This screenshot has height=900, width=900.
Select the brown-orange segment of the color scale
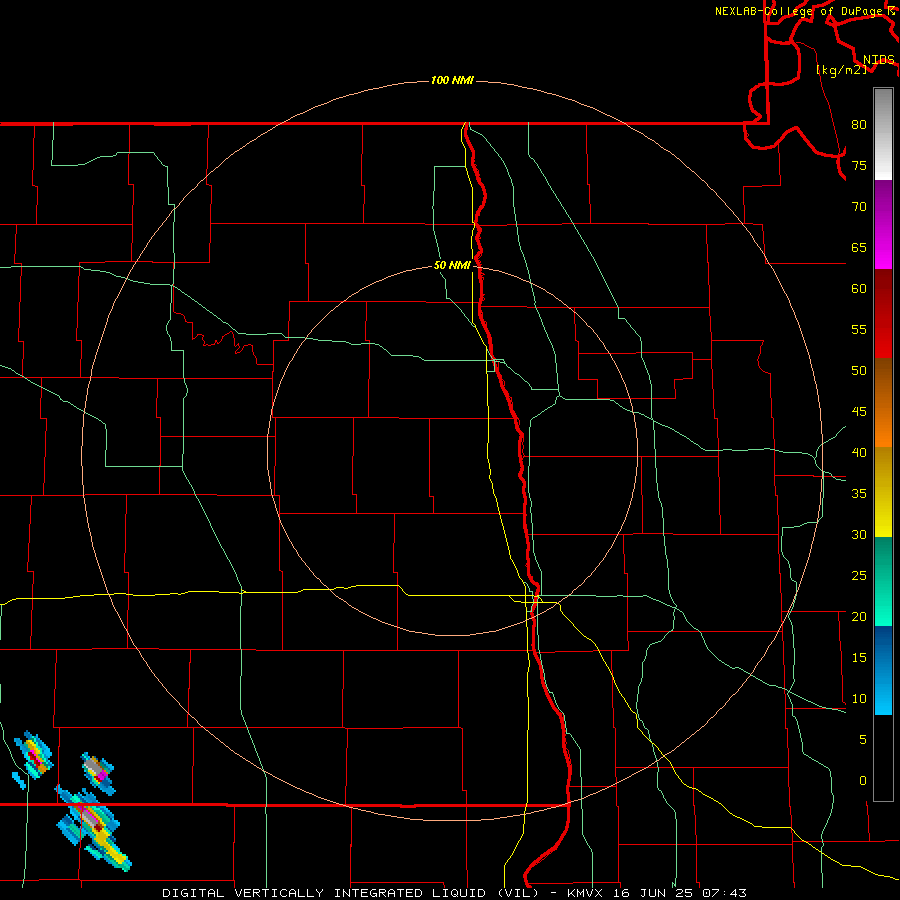tap(883, 402)
